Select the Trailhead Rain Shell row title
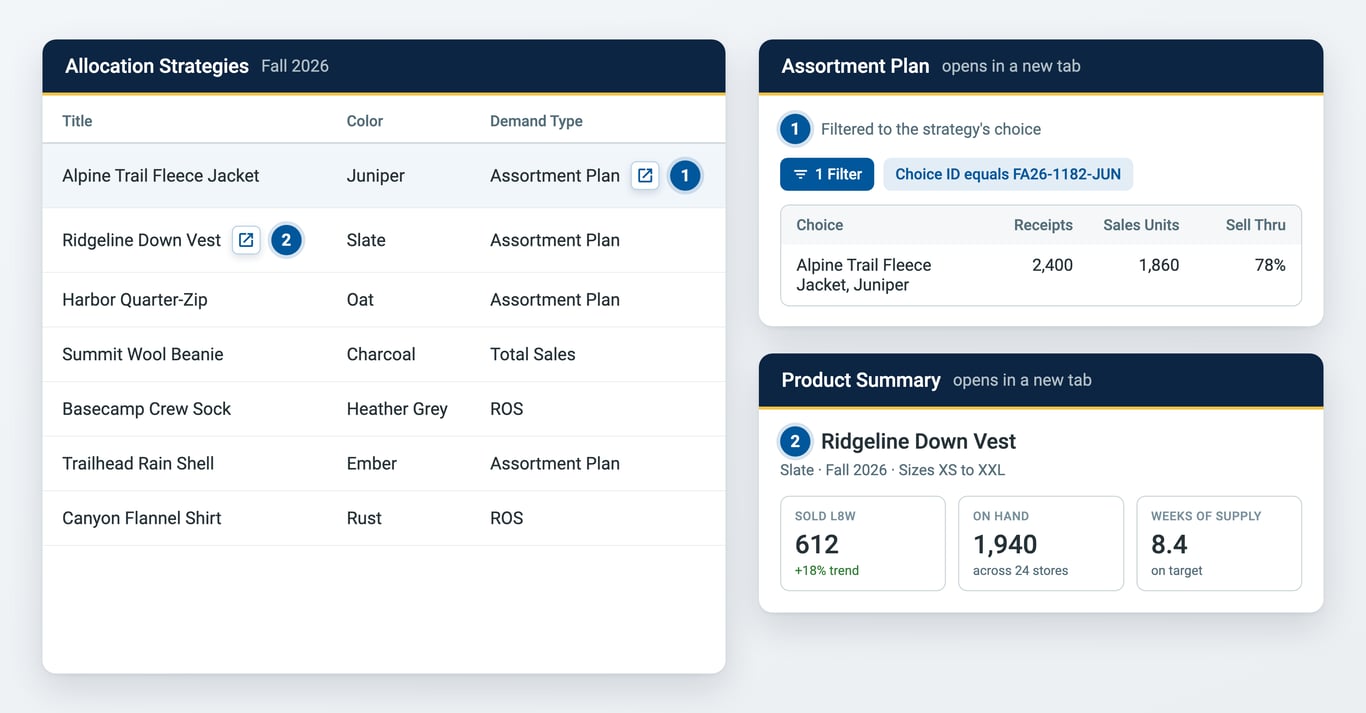Image resolution: width=1366 pixels, height=713 pixels. [138, 463]
